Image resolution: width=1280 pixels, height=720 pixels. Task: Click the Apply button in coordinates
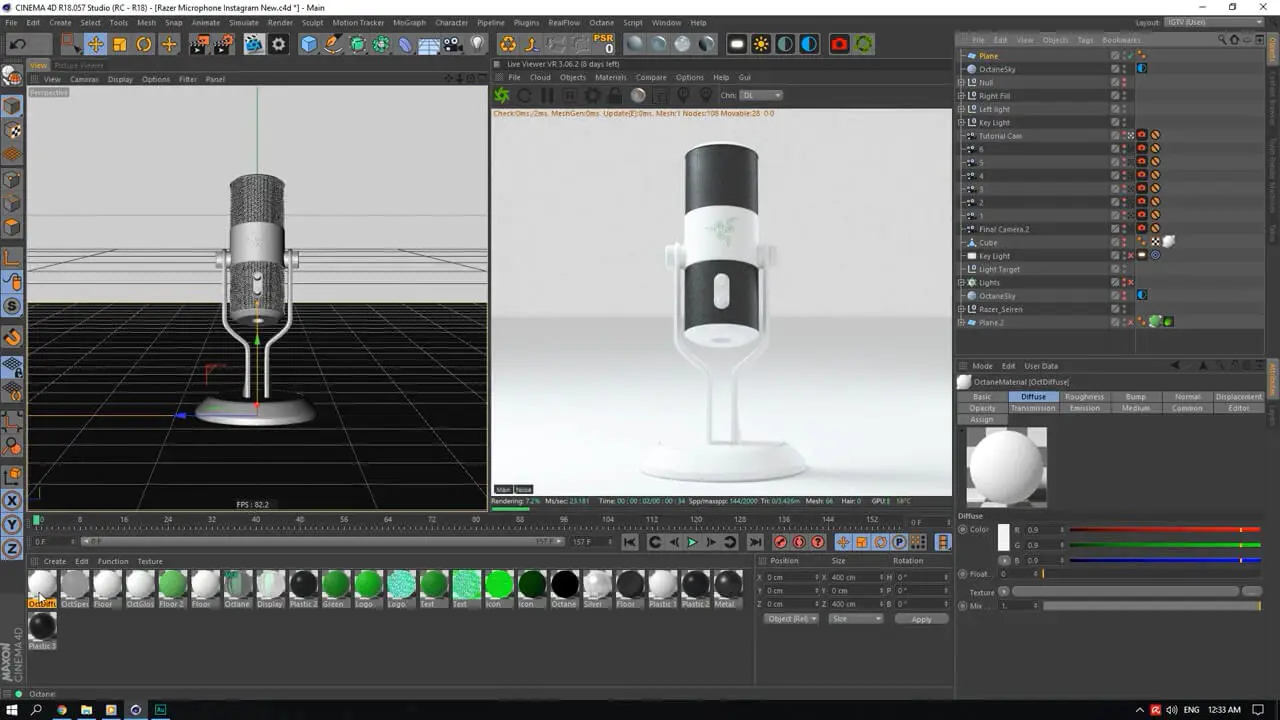[x=921, y=619]
